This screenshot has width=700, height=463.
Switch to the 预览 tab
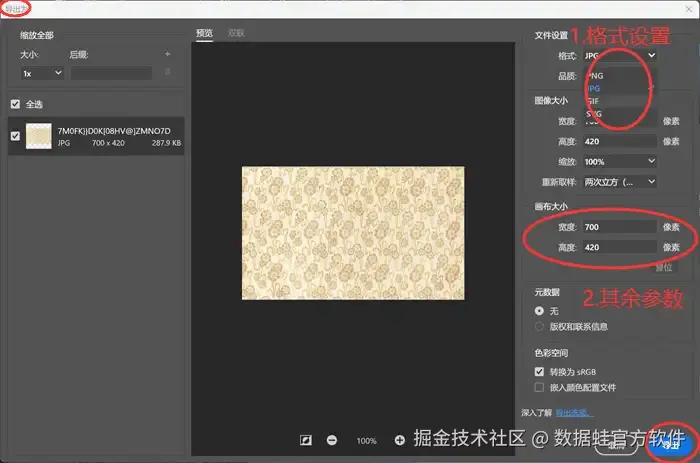point(204,33)
